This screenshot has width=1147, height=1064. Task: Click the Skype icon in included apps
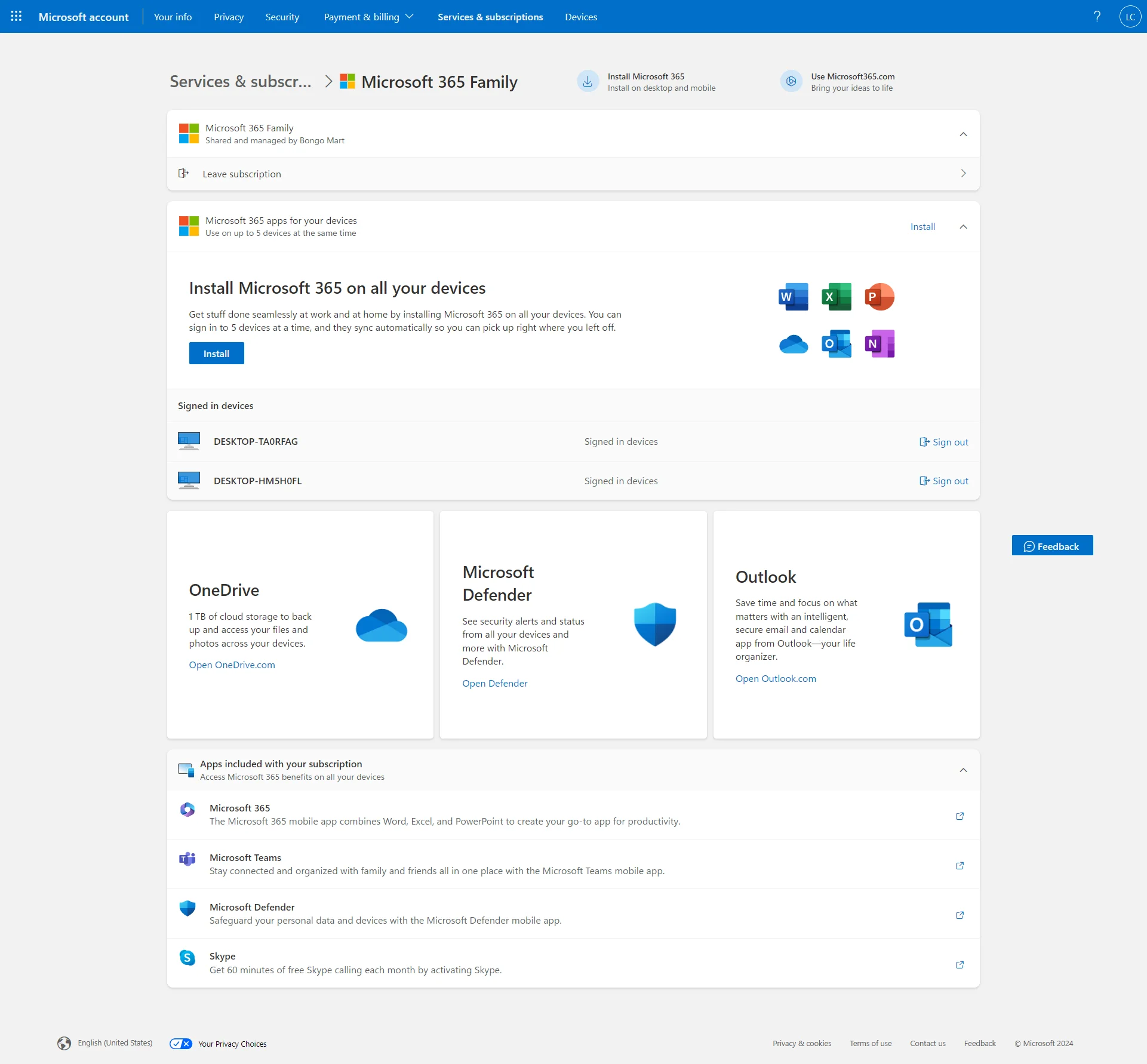point(187,957)
